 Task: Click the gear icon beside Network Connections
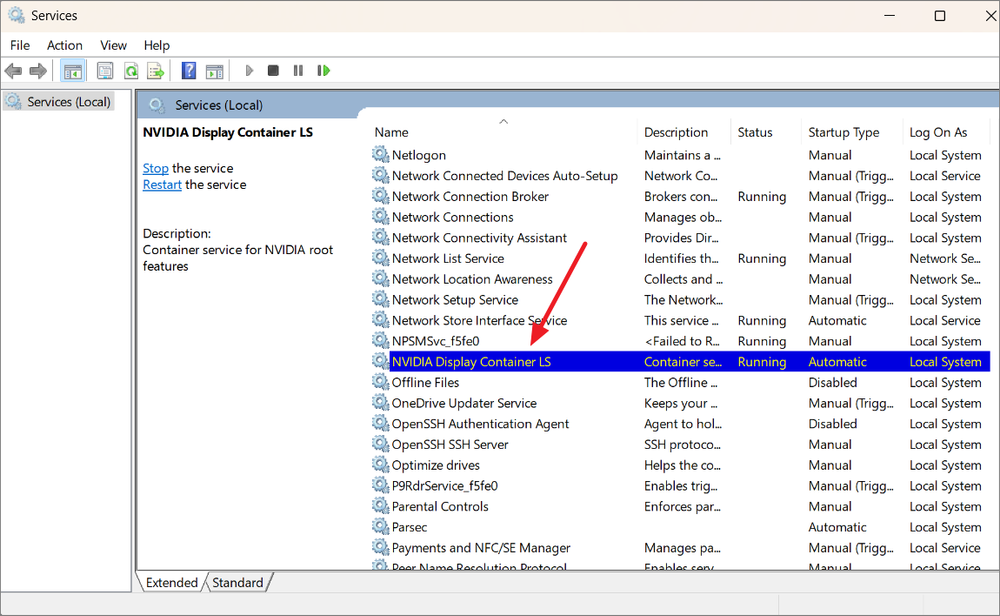coord(381,217)
